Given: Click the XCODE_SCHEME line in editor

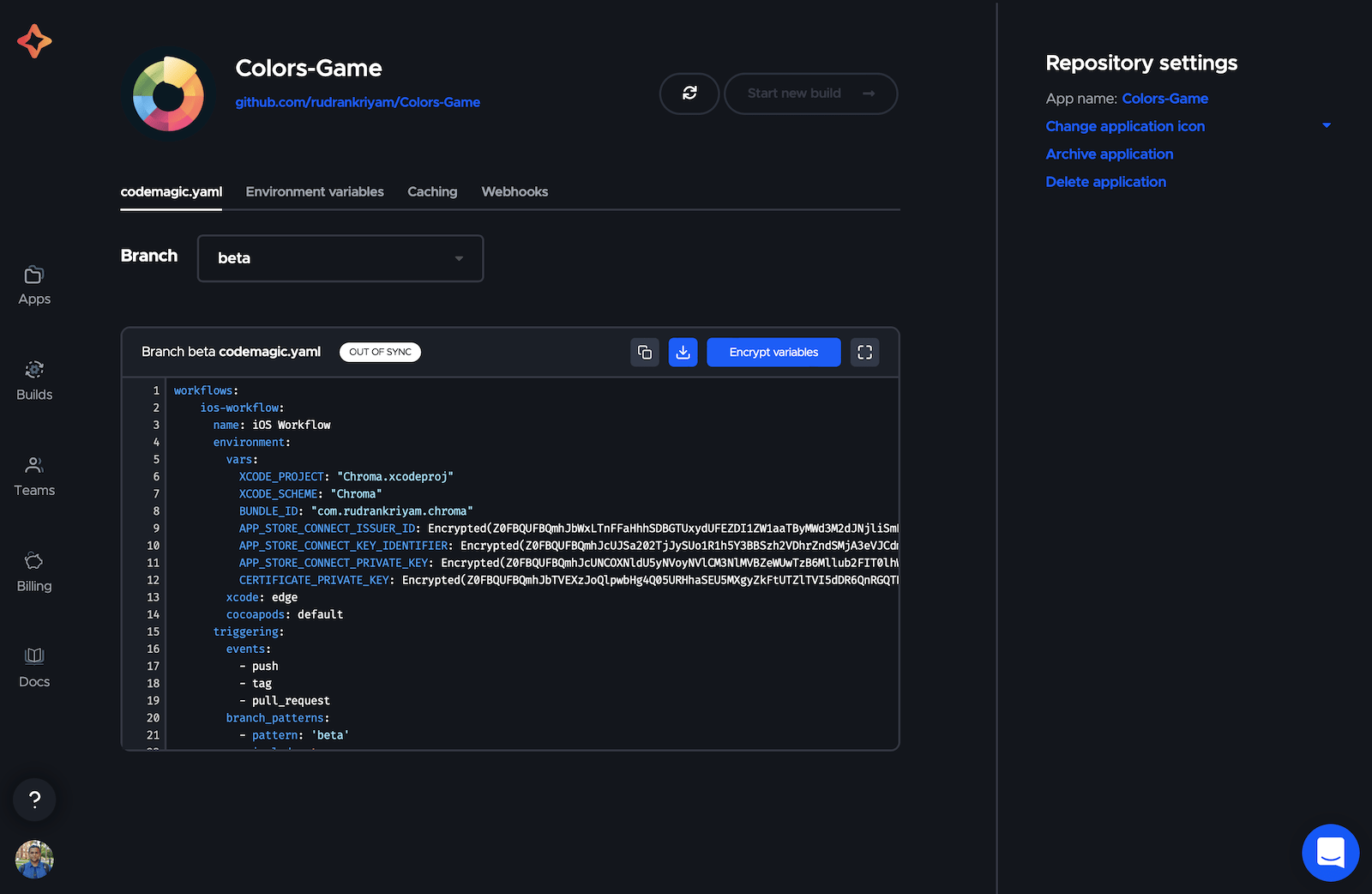Looking at the screenshot, I should [x=310, y=493].
